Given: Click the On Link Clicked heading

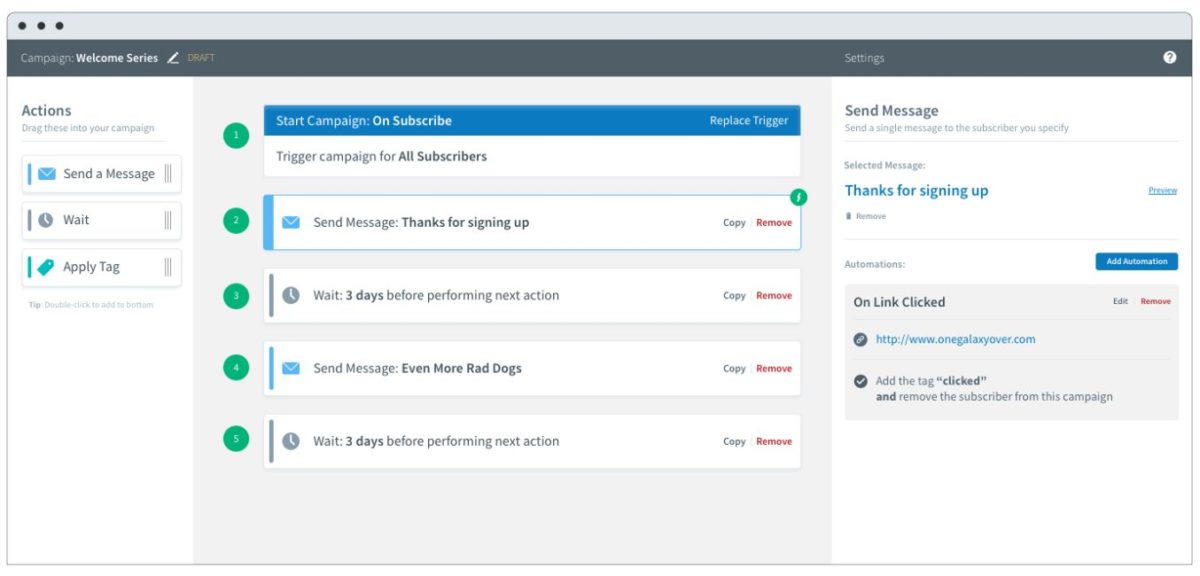Looking at the screenshot, I should click(x=899, y=302).
